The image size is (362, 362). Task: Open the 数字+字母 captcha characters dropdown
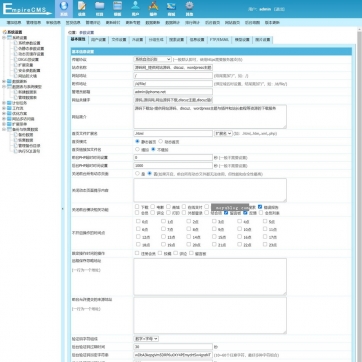point(146,339)
